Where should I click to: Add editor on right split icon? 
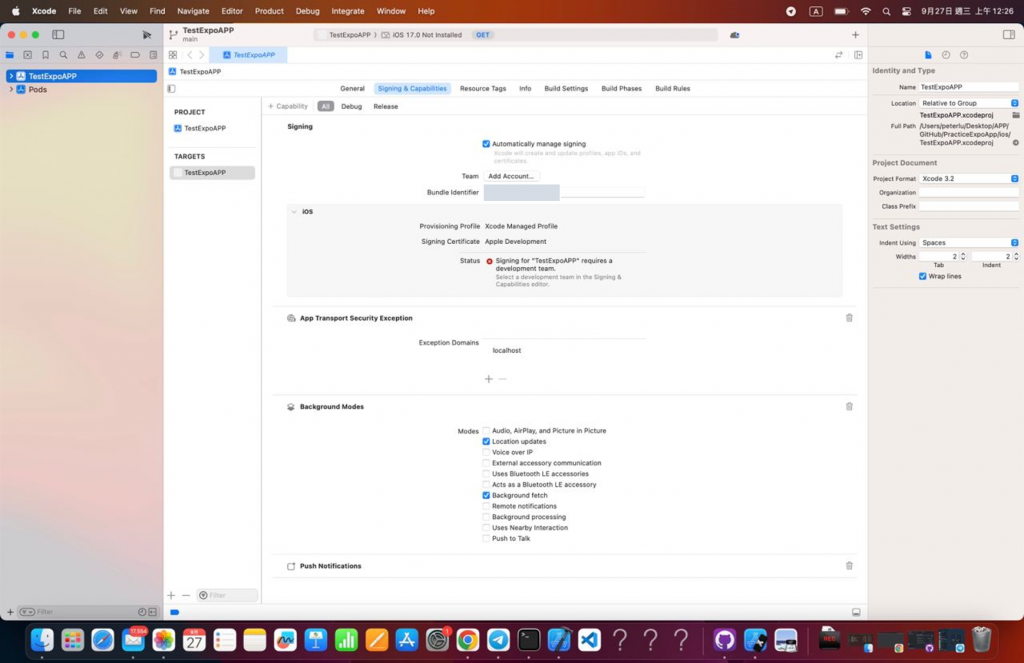[x=858, y=55]
